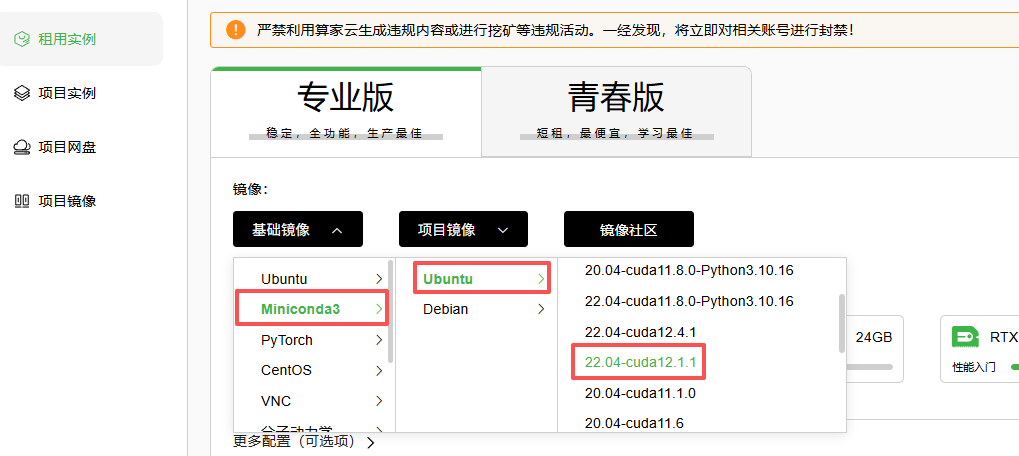Choose 22.04-cuda12.4.1 image version

(x=640, y=332)
